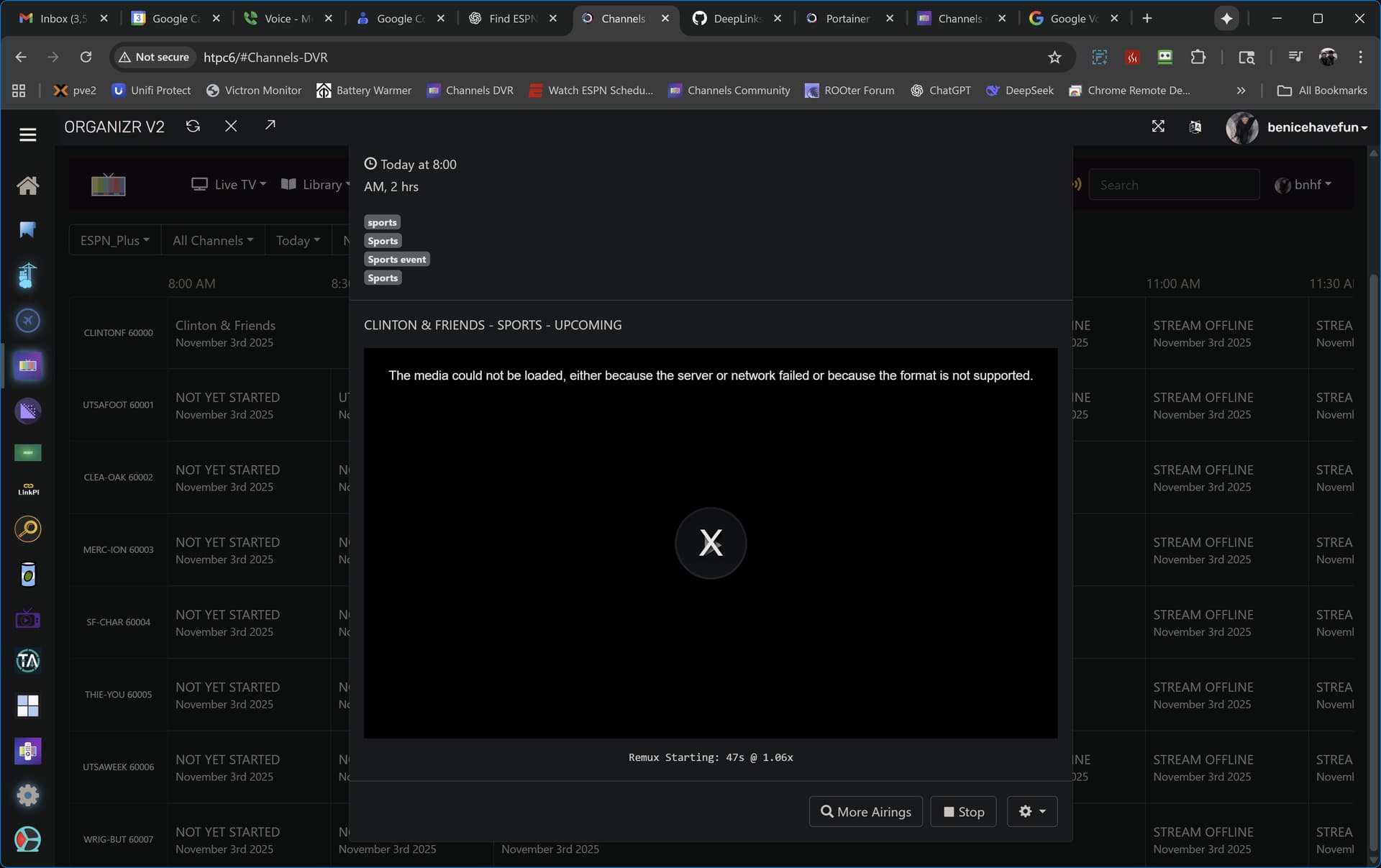This screenshot has height=868, width=1381.
Task: Open the Organizr home icon in sidebar
Action: pyautogui.click(x=27, y=186)
